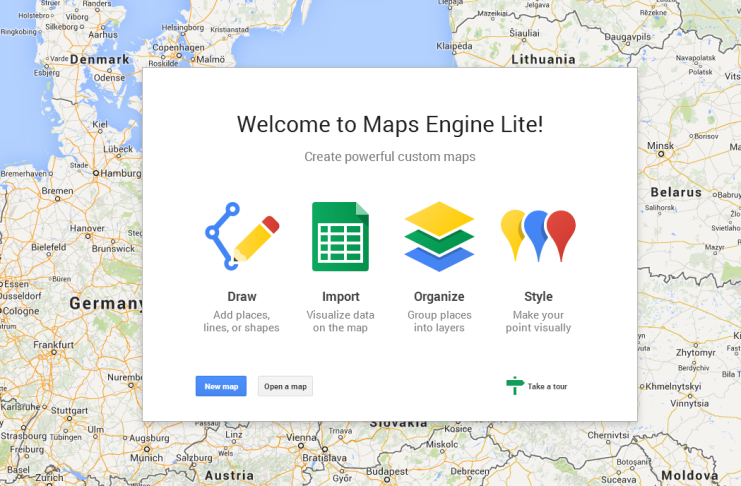This screenshot has width=741, height=486.
Task: Click the Denmark label on the map
Action: [100, 59]
